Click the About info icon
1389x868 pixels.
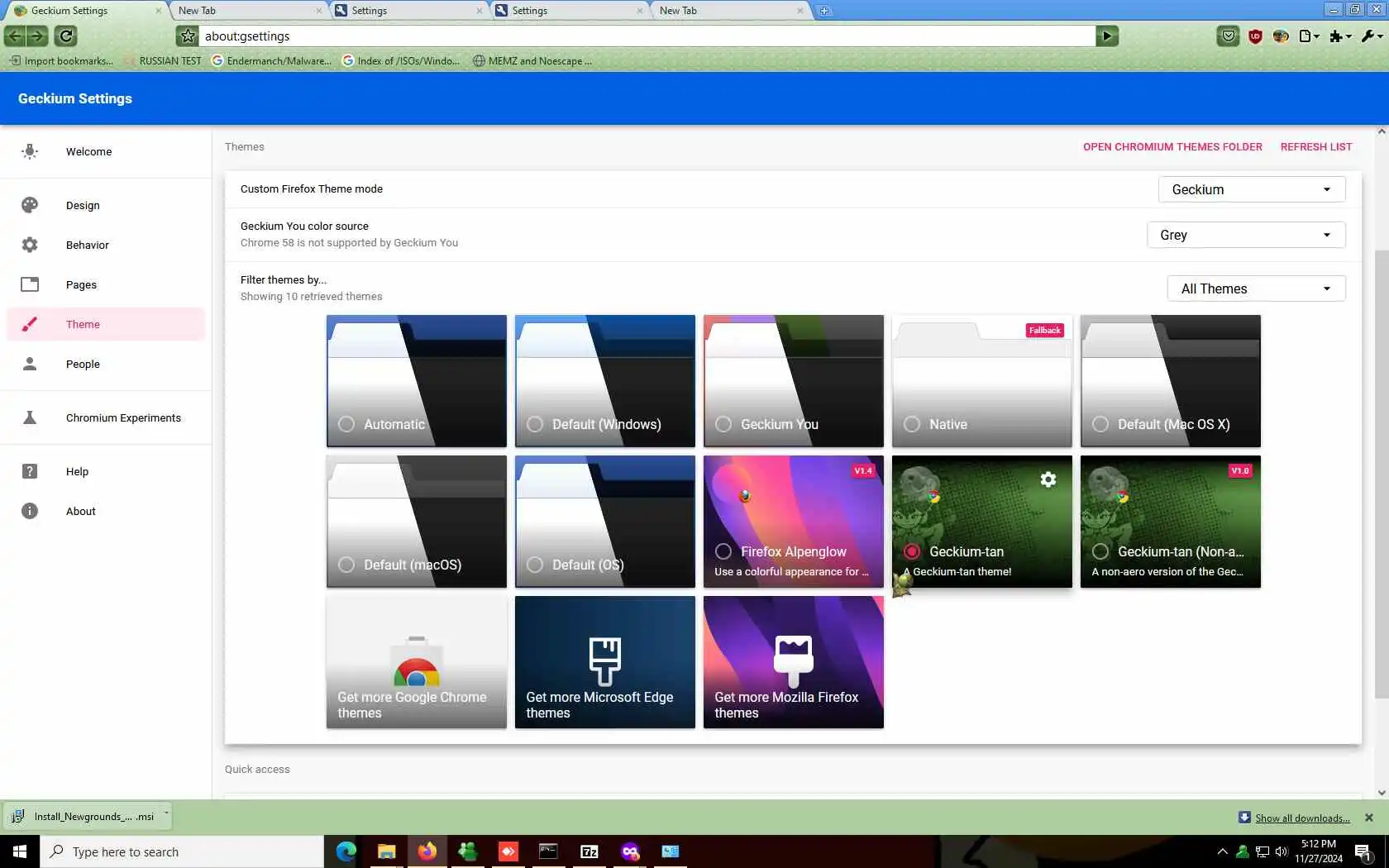coord(30,511)
